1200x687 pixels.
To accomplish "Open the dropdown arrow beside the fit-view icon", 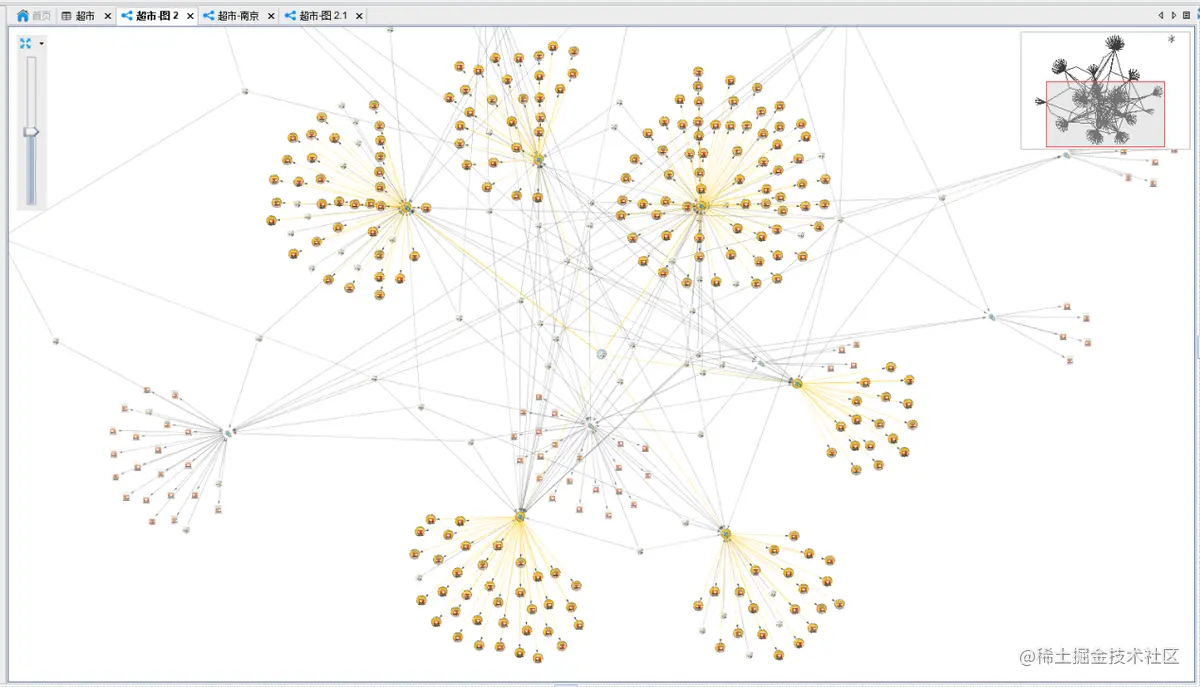I will click(42, 43).
